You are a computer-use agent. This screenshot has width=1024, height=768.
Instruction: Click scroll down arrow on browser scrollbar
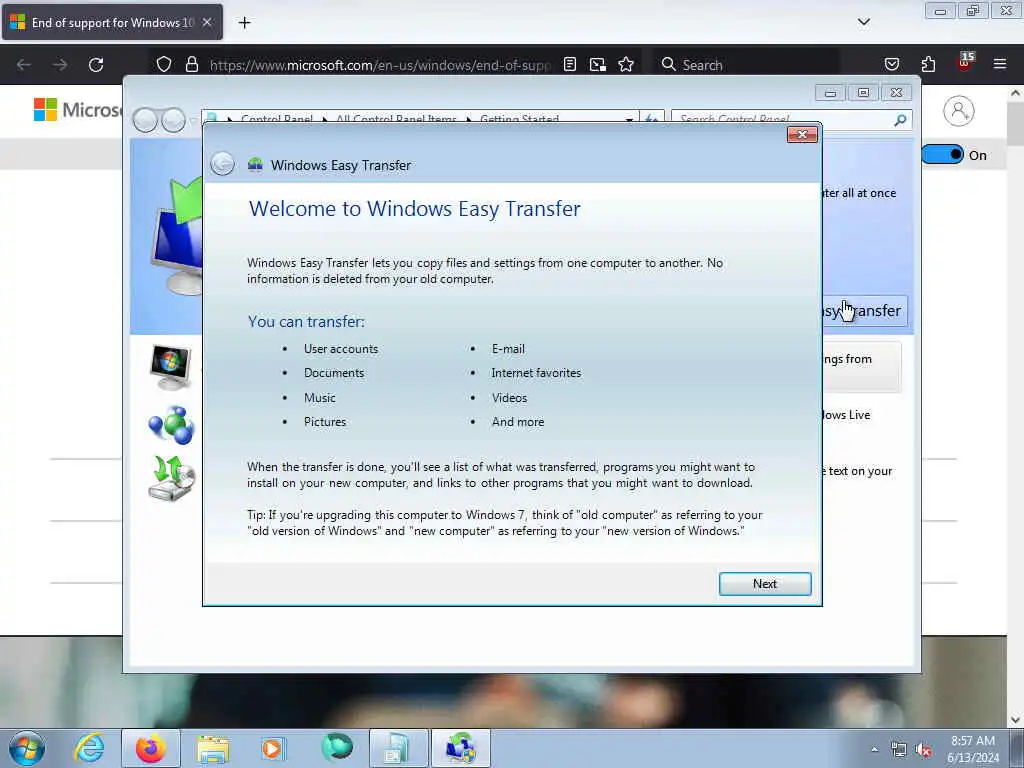(x=1015, y=720)
